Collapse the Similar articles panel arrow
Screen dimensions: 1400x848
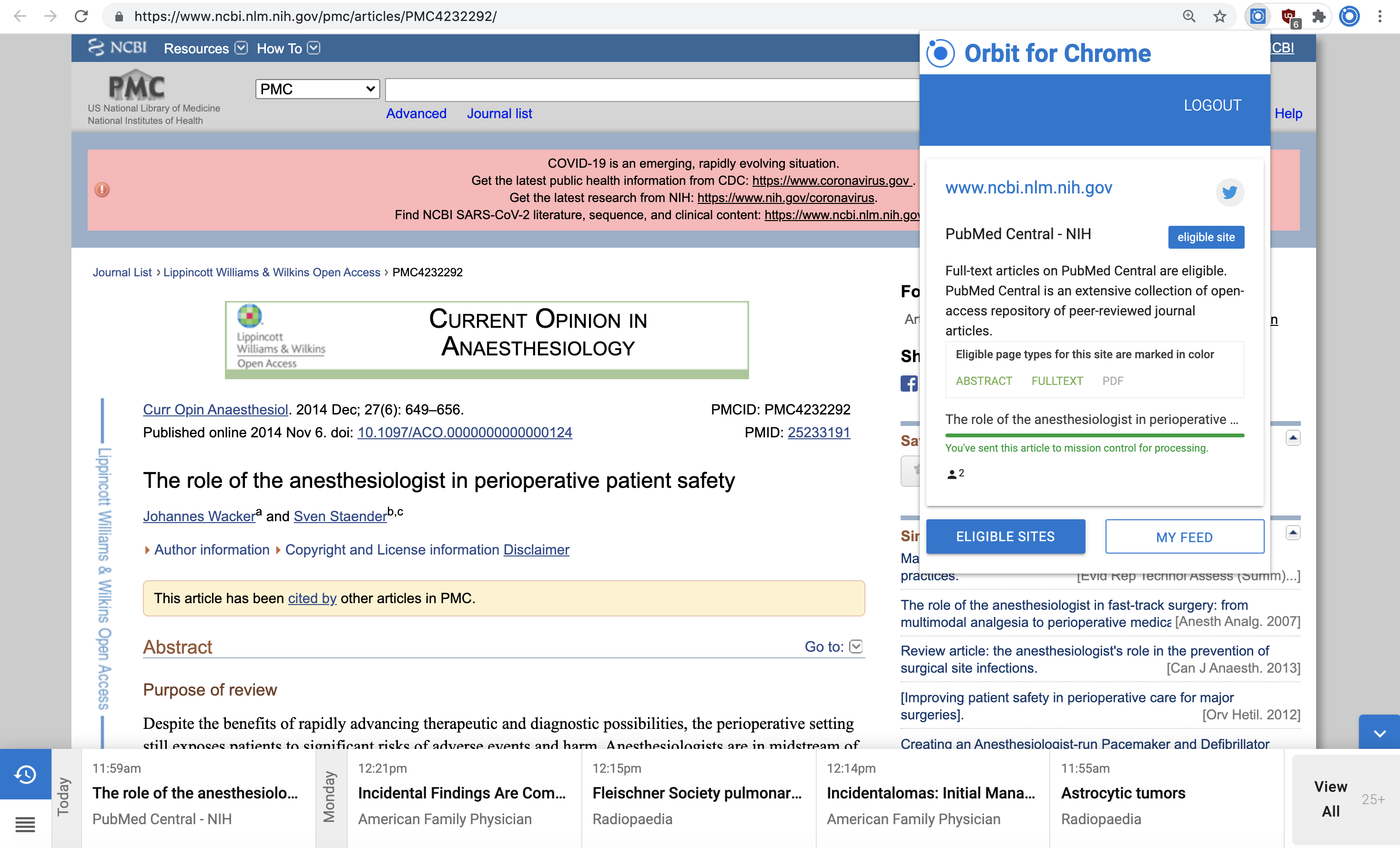click(x=1293, y=533)
